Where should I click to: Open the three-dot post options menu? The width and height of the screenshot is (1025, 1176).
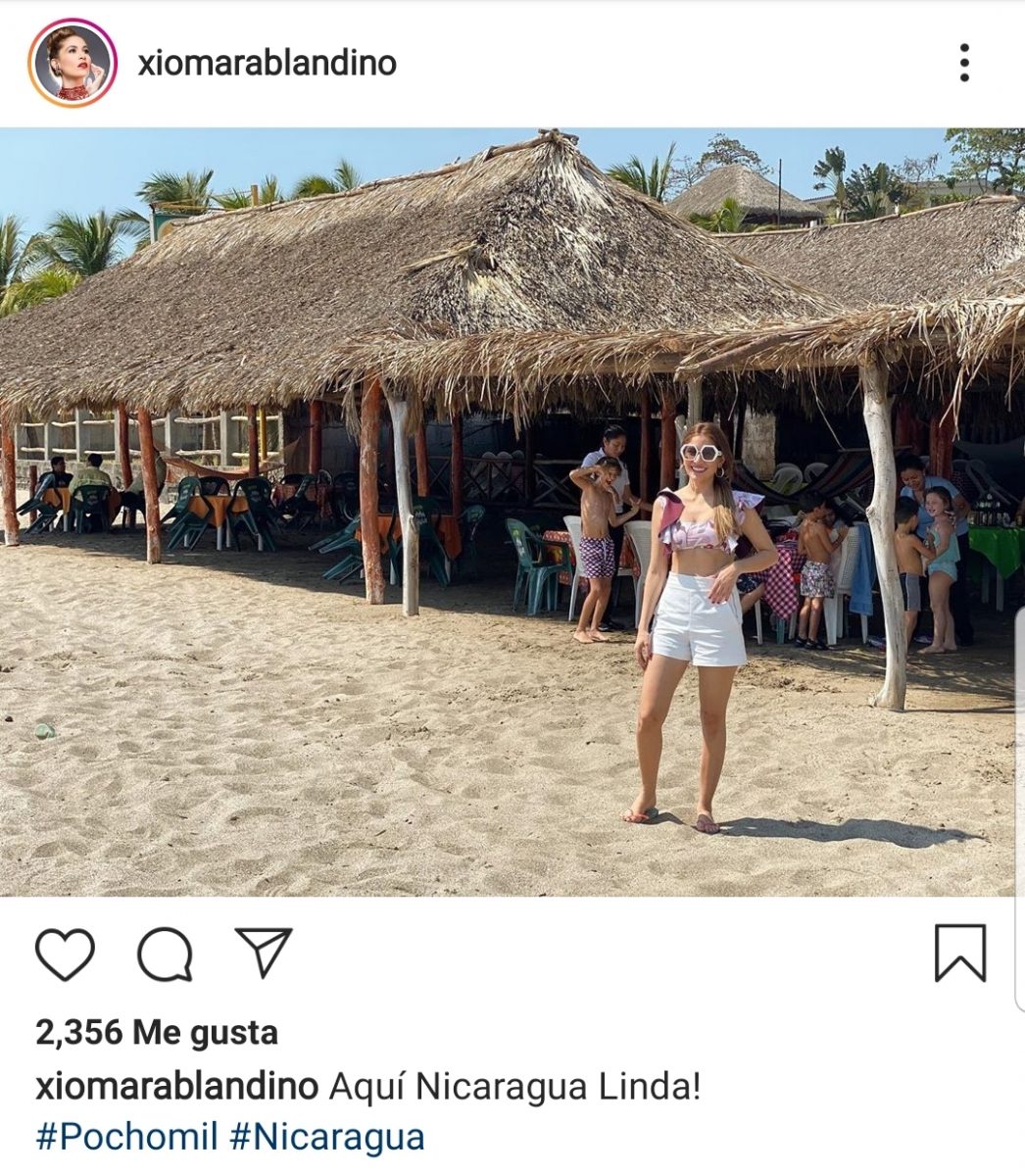click(x=965, y=63)
